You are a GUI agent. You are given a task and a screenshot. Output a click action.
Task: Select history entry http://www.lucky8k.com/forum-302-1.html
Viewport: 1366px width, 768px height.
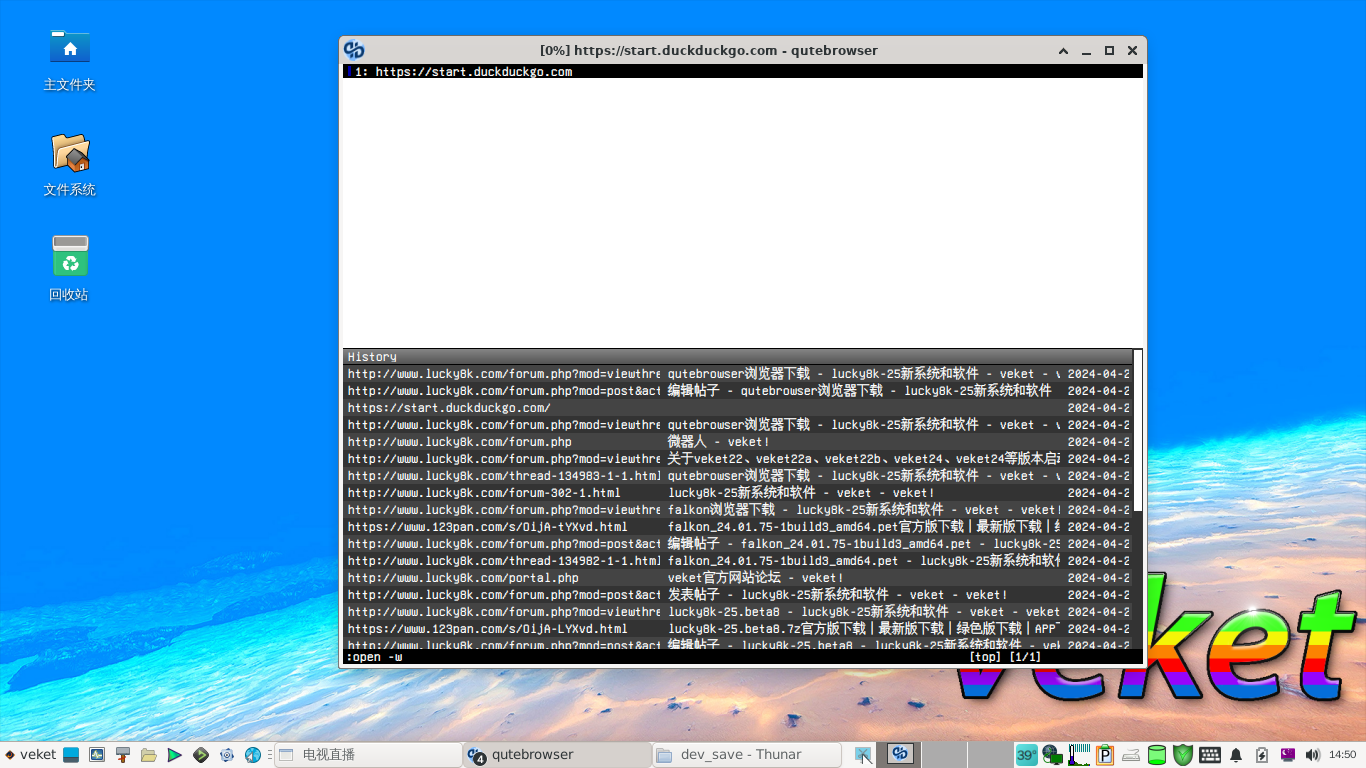point(739,493)
